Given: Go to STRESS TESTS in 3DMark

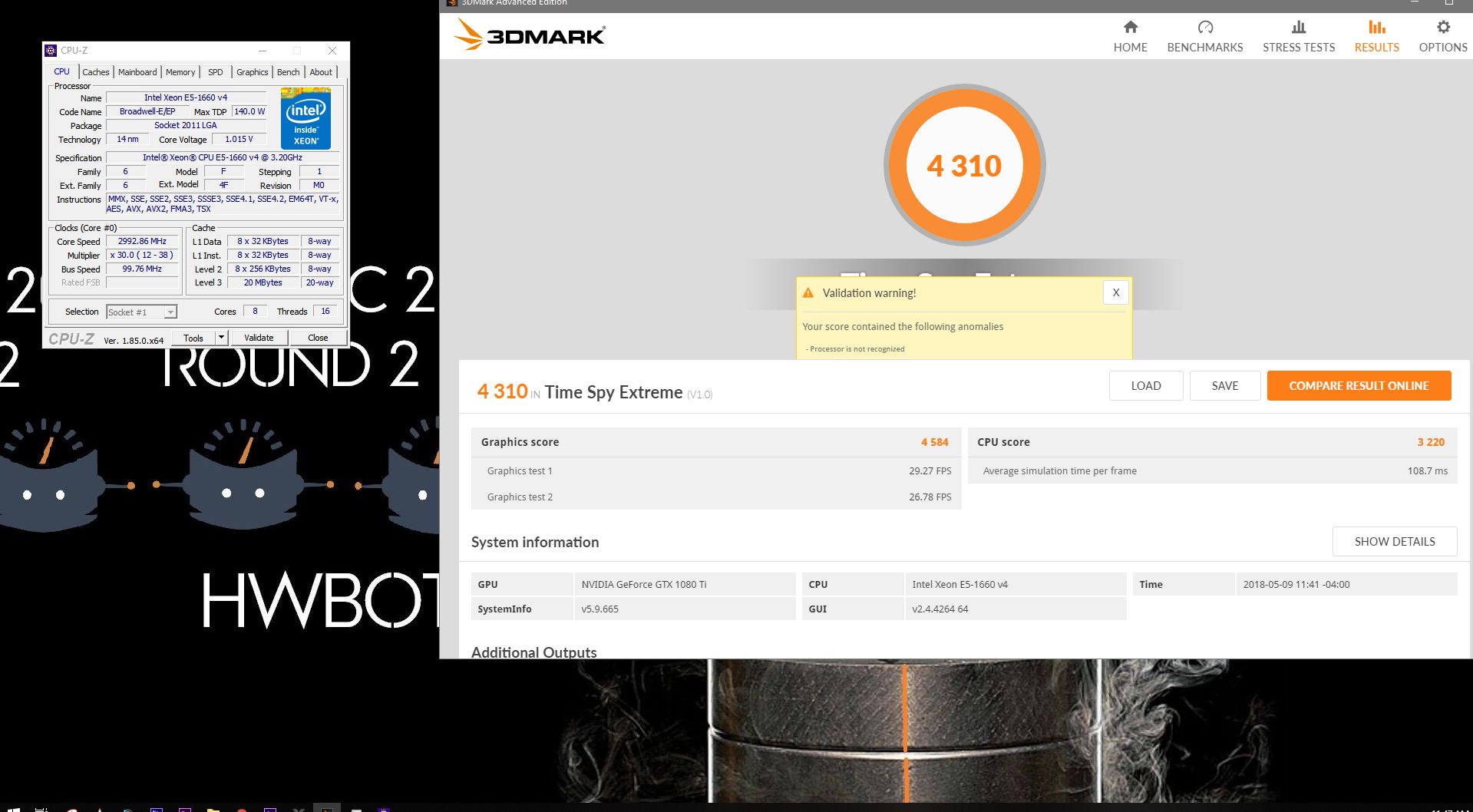Looking at the screenshot, I should [1298, 36].
